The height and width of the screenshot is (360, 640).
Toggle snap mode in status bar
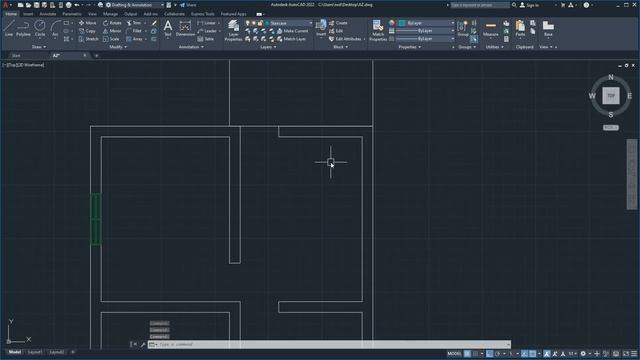[x=476, y=353]
